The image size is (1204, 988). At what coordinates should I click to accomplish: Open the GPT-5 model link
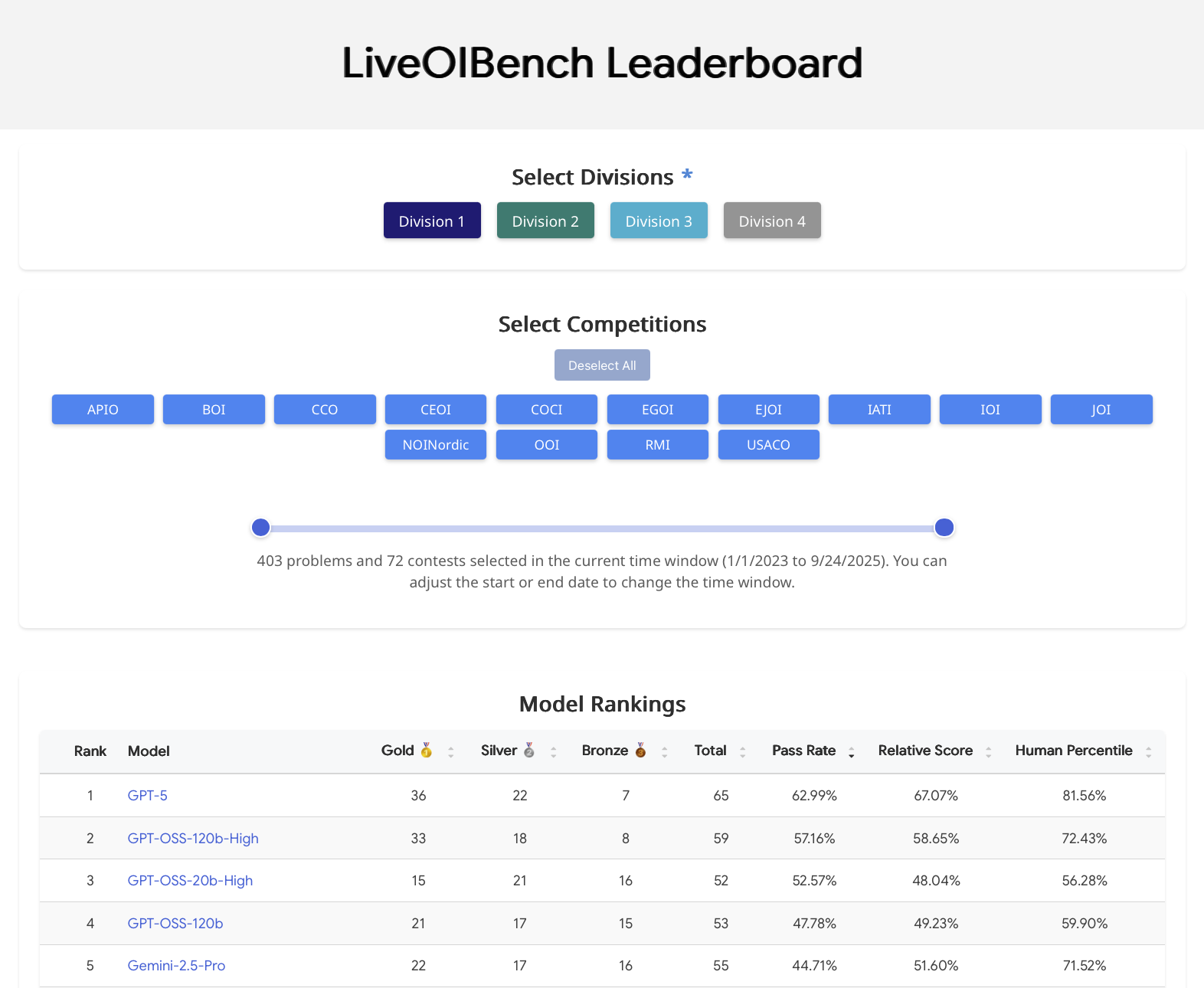147,795
